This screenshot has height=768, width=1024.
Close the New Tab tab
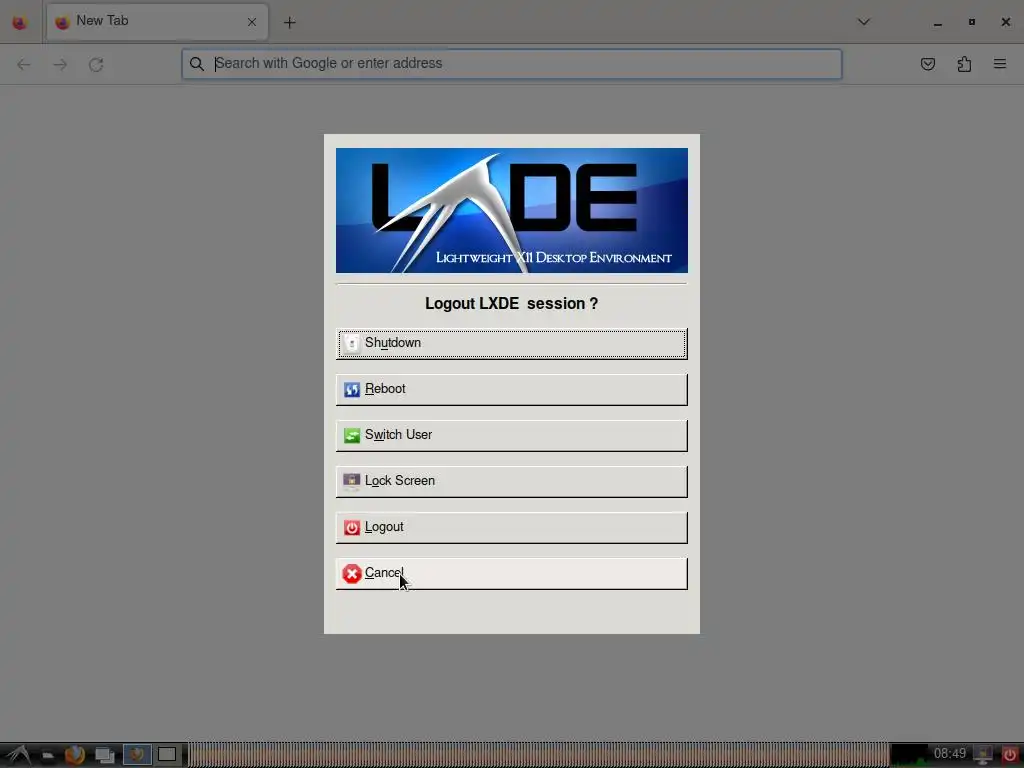pyautogui.click(x=252, y=22)
